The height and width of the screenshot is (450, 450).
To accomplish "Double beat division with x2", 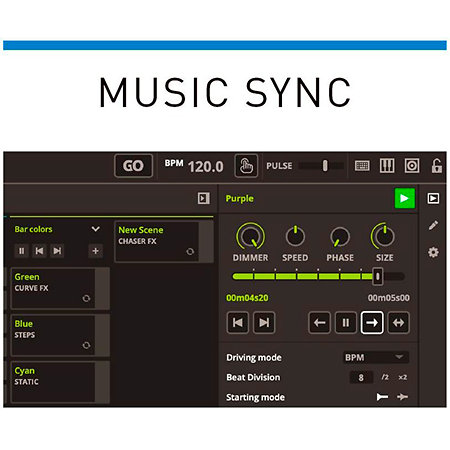I will [x=403, y=377].
